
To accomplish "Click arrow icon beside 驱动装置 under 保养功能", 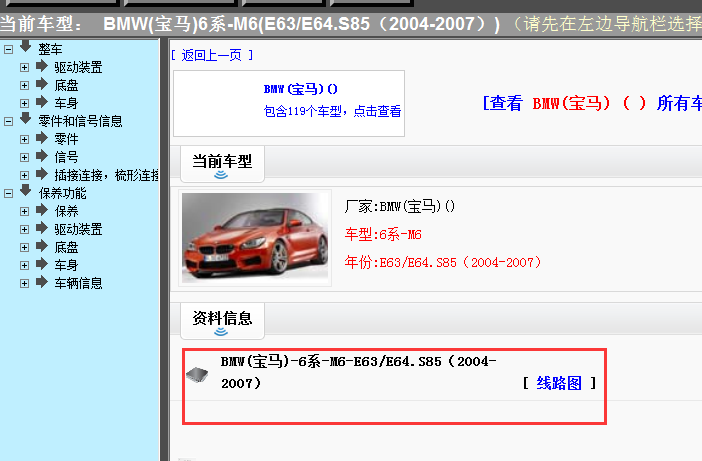I will coord(42,228).
